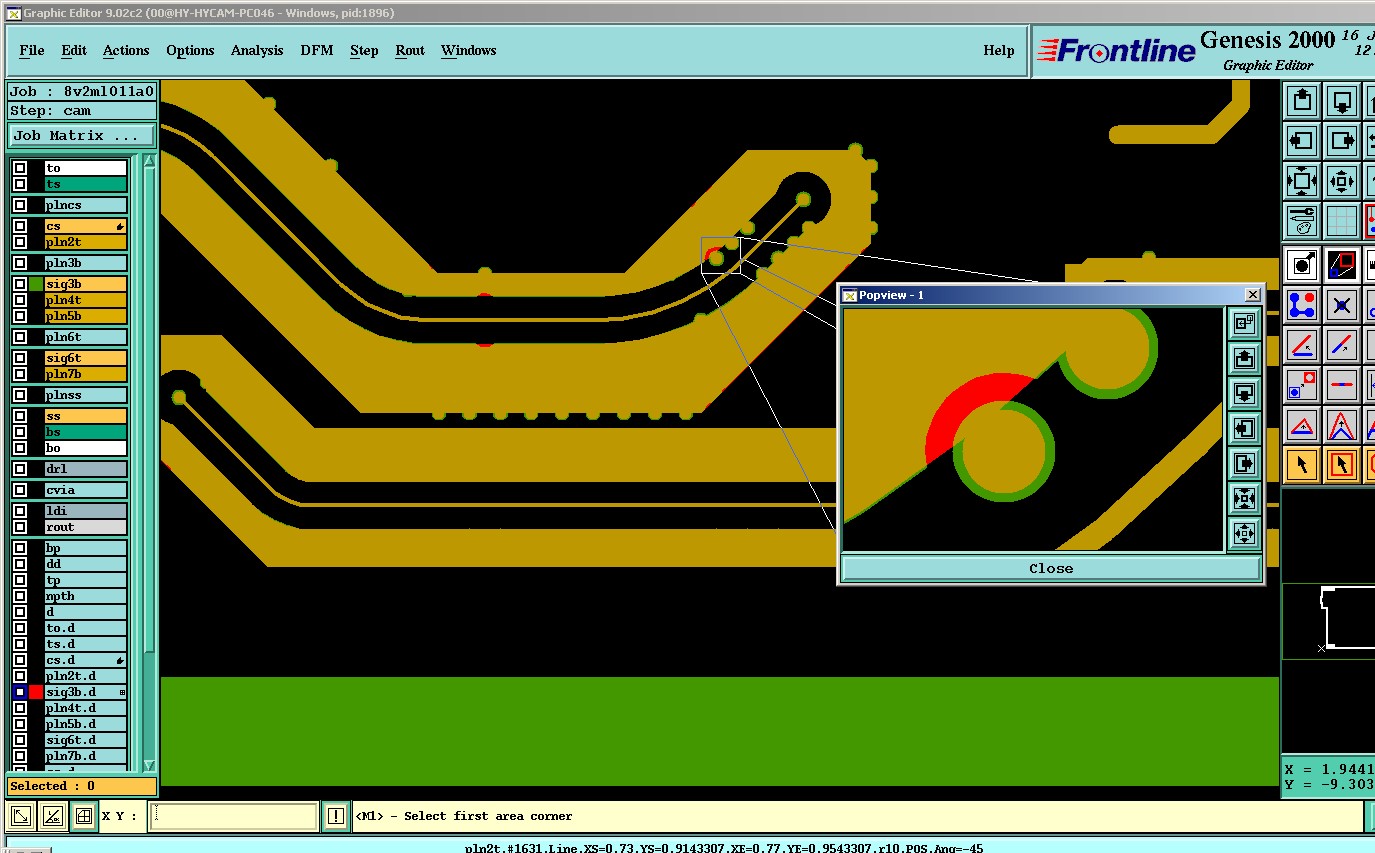Image resolution: width=1375 pixels, height=853 pixels.
Task: Open the Options menu
Action: pyautogui.click(x=190, y=50)
